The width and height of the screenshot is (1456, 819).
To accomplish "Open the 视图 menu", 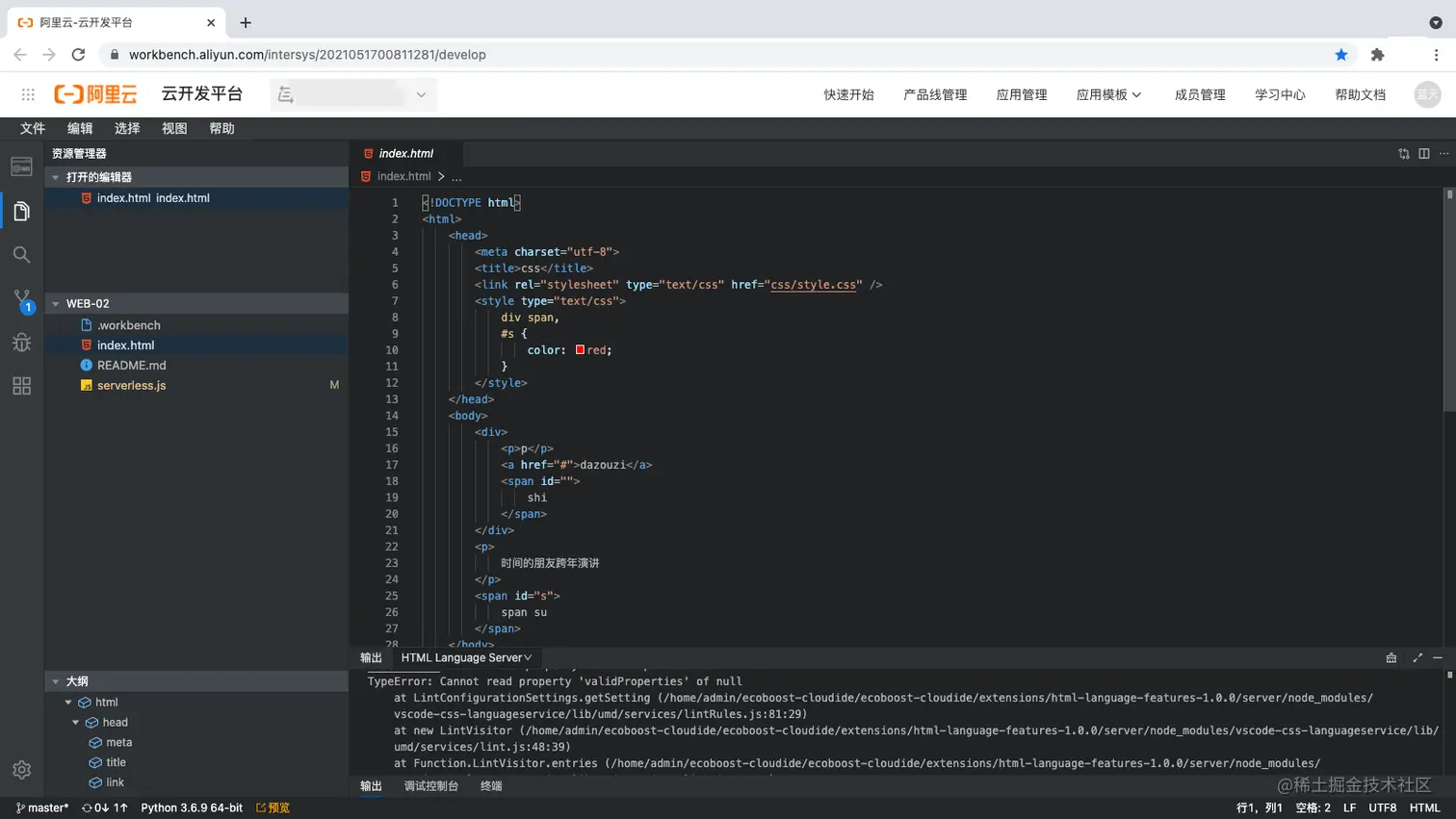I will click(174, 128).
